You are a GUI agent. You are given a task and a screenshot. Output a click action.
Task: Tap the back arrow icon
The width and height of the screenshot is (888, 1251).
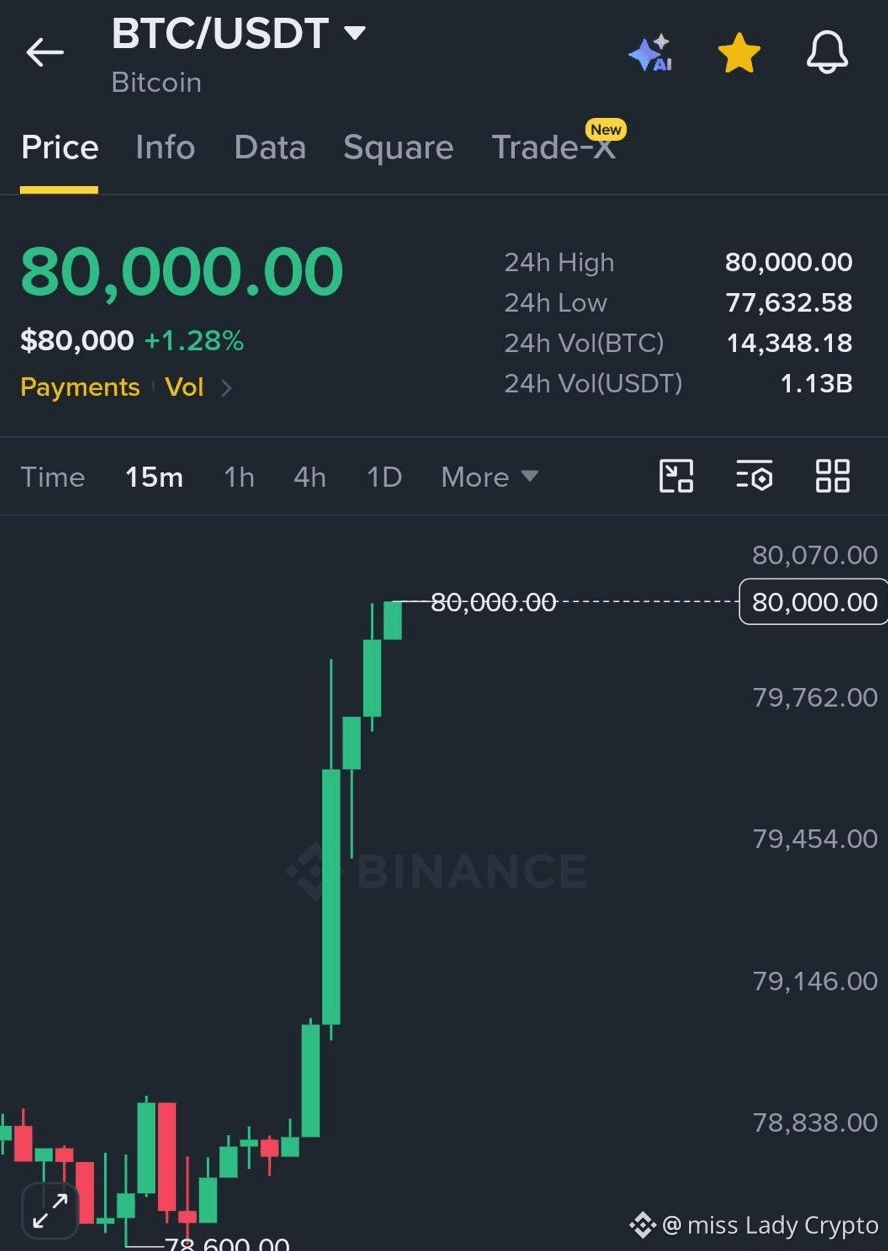click(45, 52)
